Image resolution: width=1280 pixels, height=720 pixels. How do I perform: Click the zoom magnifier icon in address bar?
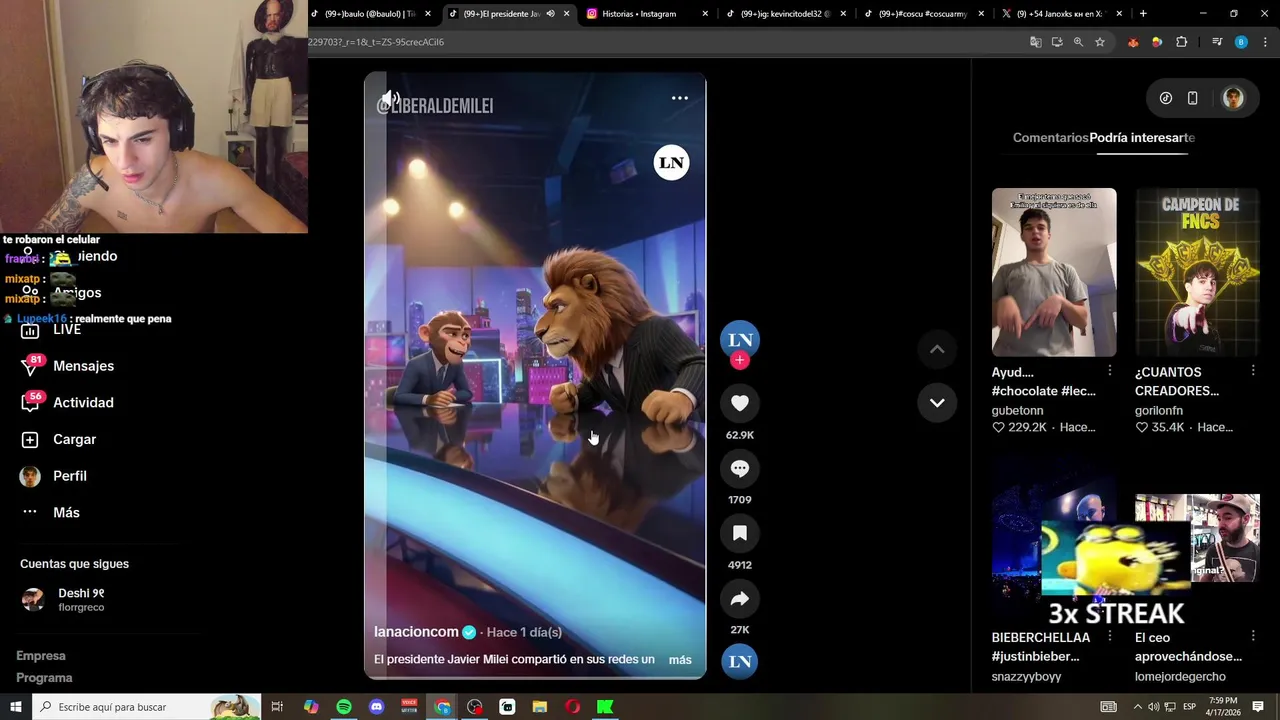click(1078, 42)
